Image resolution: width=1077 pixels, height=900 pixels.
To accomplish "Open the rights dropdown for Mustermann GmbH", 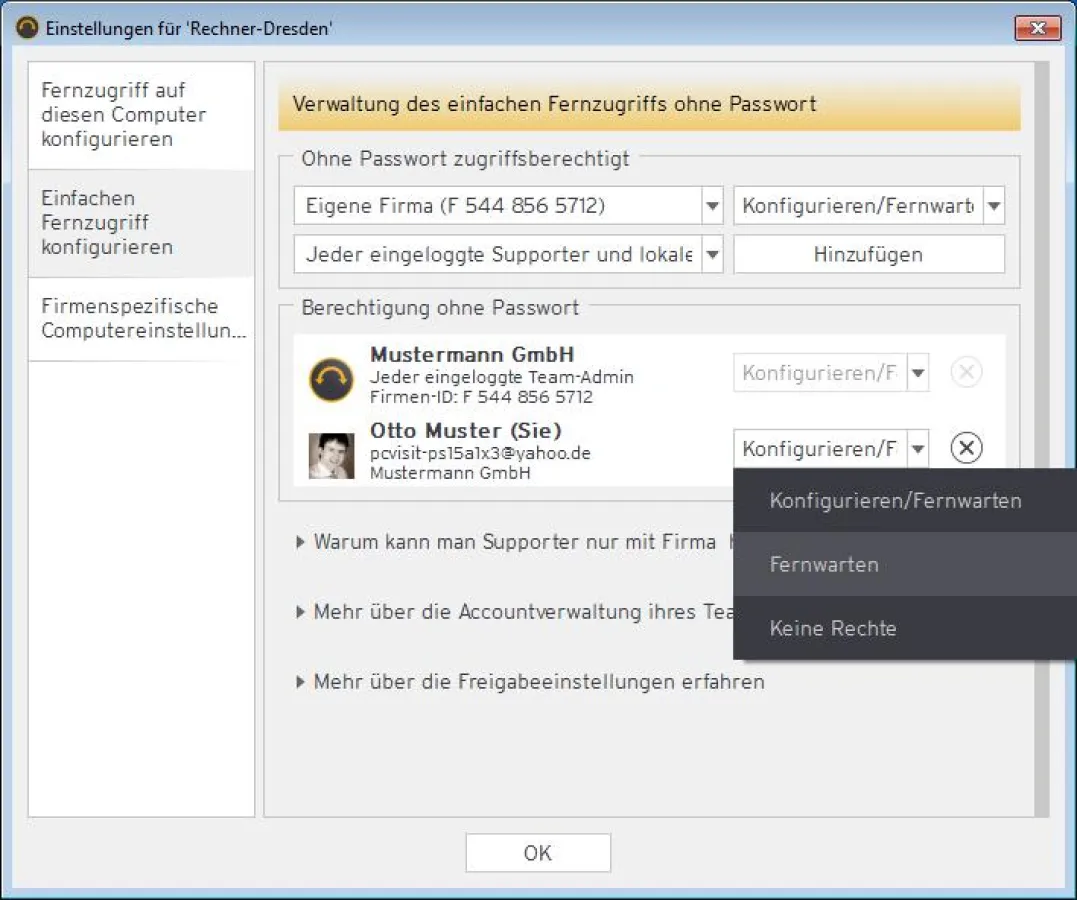I will (x=917, y=374).
